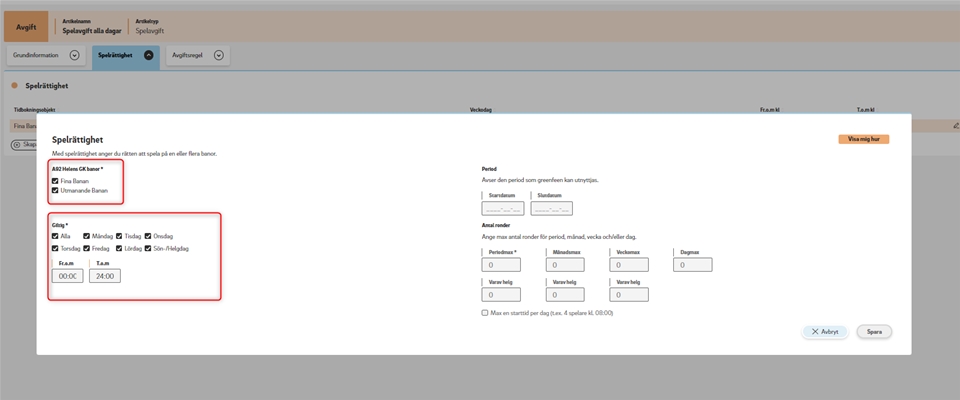
Task: Uncheck the Måndag checkbox
Action: click(86, 237)
